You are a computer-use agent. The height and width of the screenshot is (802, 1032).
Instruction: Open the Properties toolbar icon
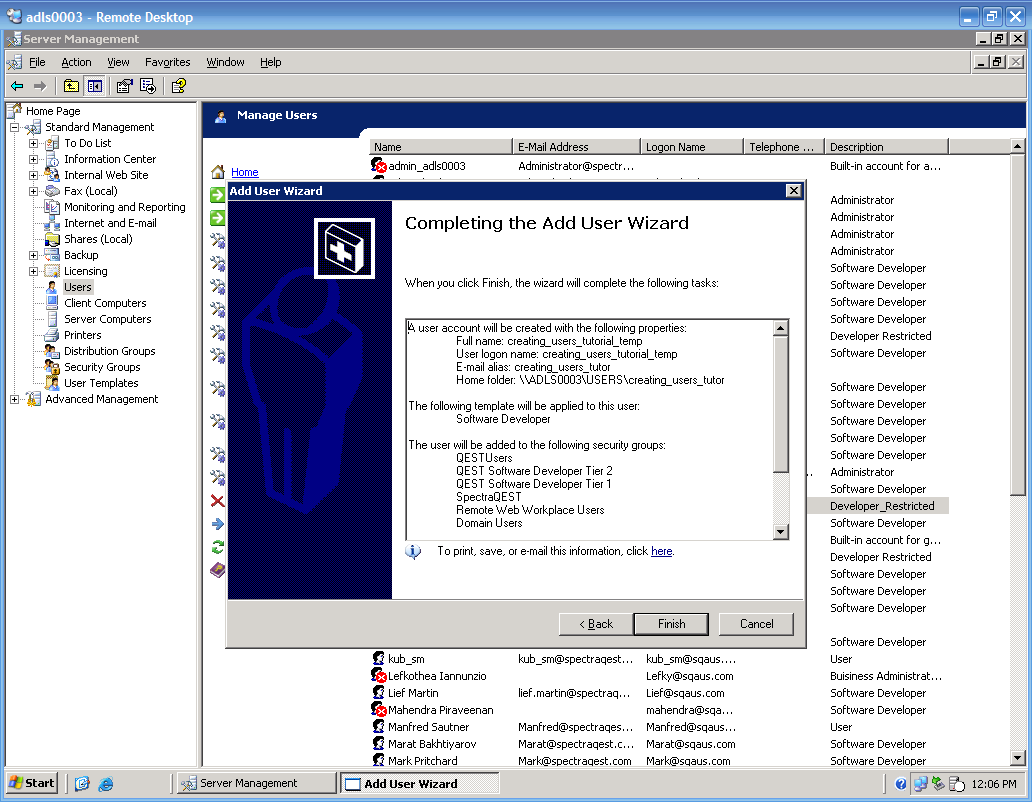pyautogui.click(x=125, y=86)
